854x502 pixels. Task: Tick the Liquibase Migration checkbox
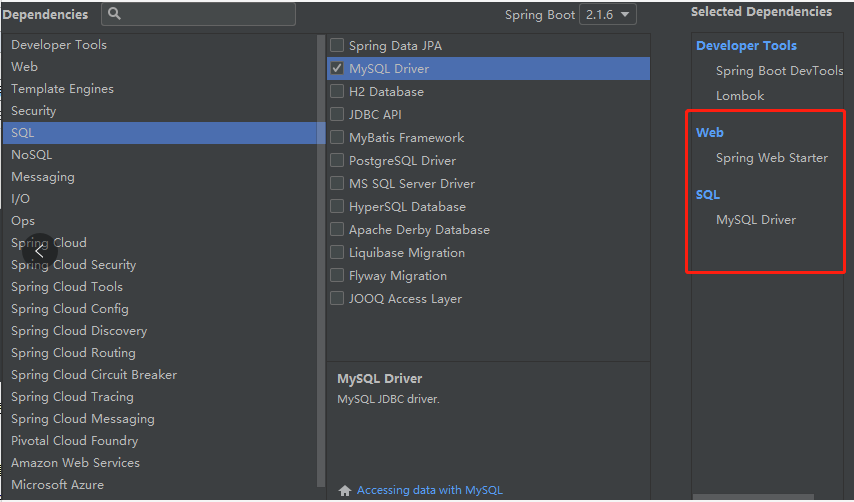coord(337,252)
